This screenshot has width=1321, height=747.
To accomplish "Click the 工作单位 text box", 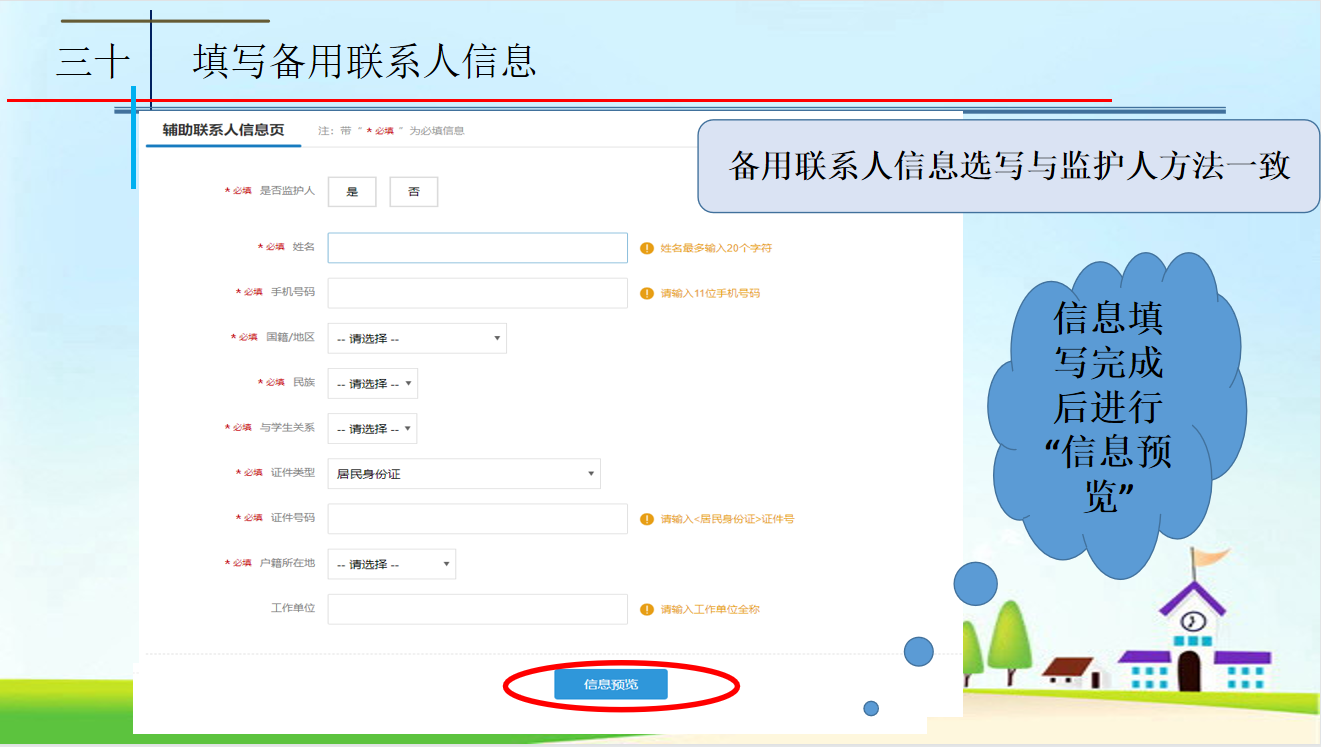I will [478, 609].
